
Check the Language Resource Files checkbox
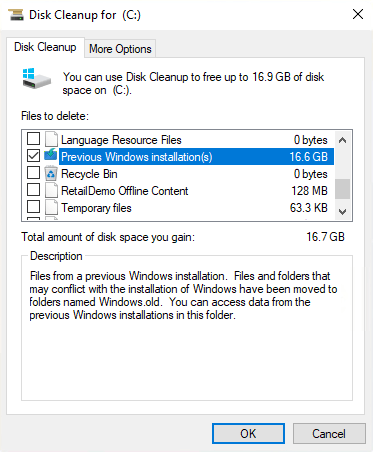point(33,138)
